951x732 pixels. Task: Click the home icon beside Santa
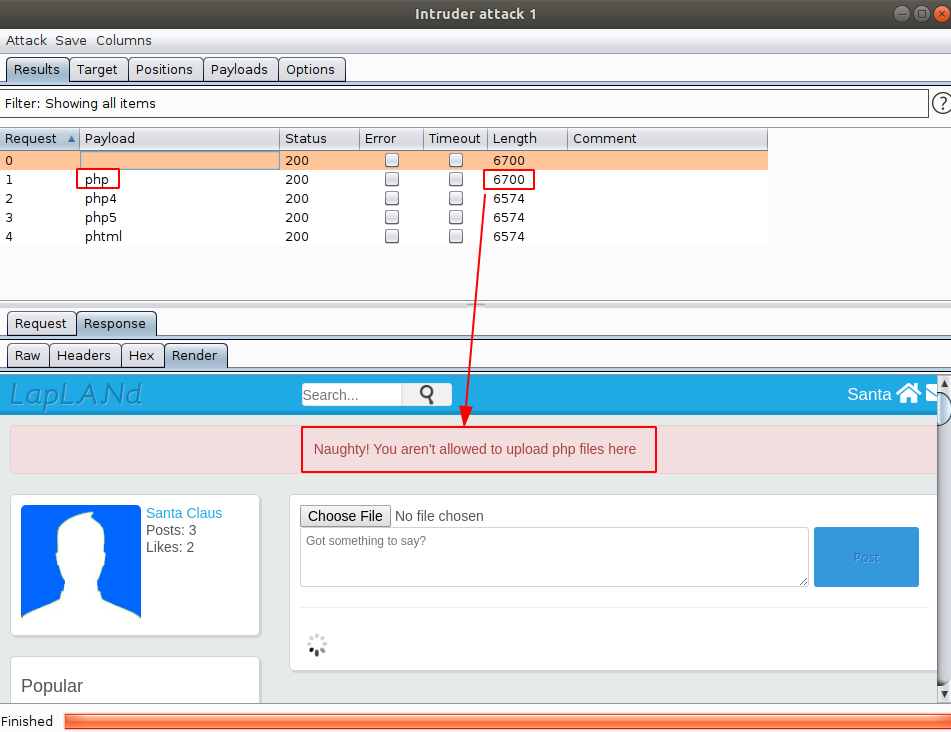coord(908,393)
